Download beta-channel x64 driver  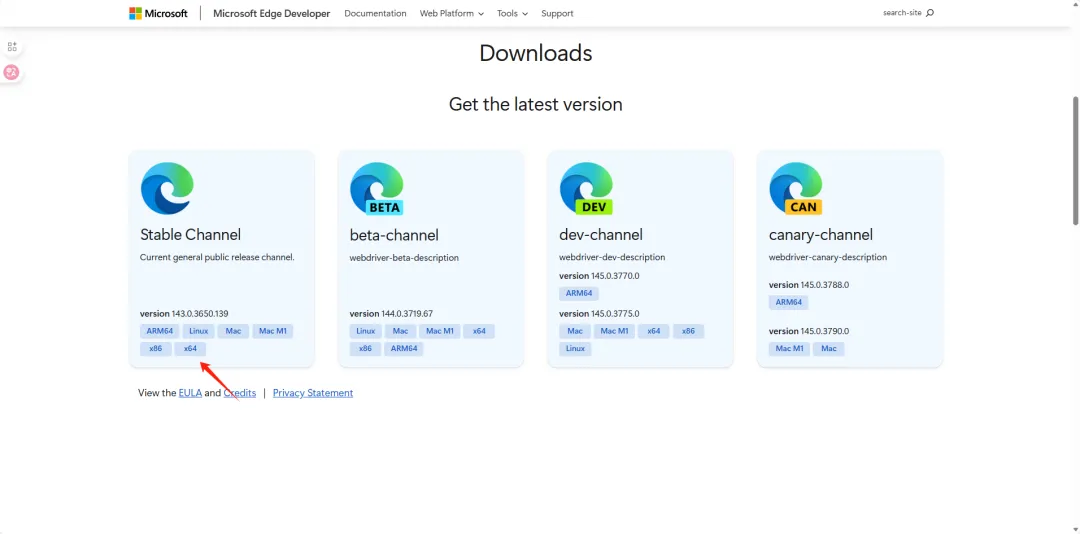coord(479,331)
